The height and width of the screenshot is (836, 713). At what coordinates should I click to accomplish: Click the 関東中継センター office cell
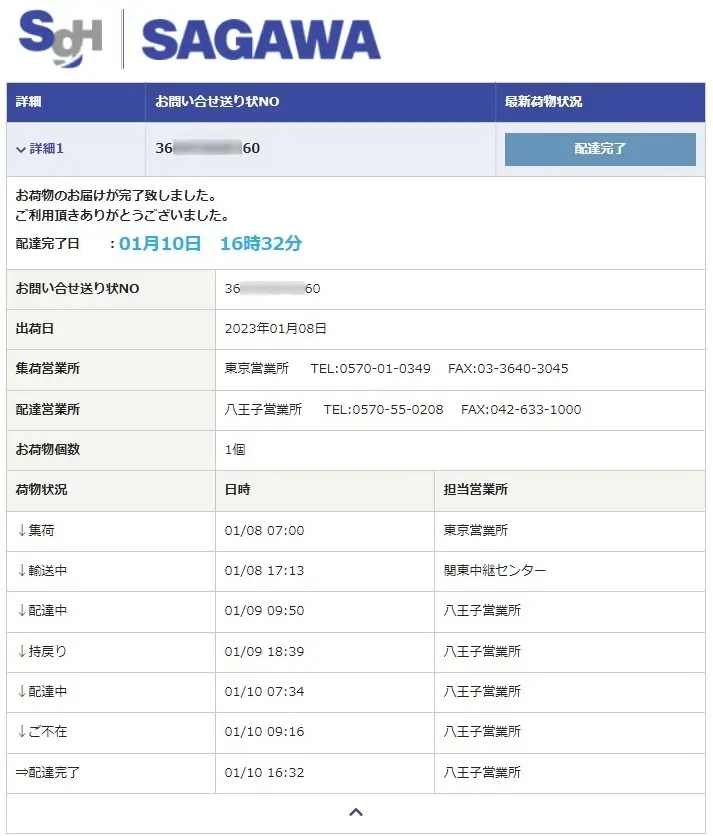pyautogui.click(x=495, y=571)
